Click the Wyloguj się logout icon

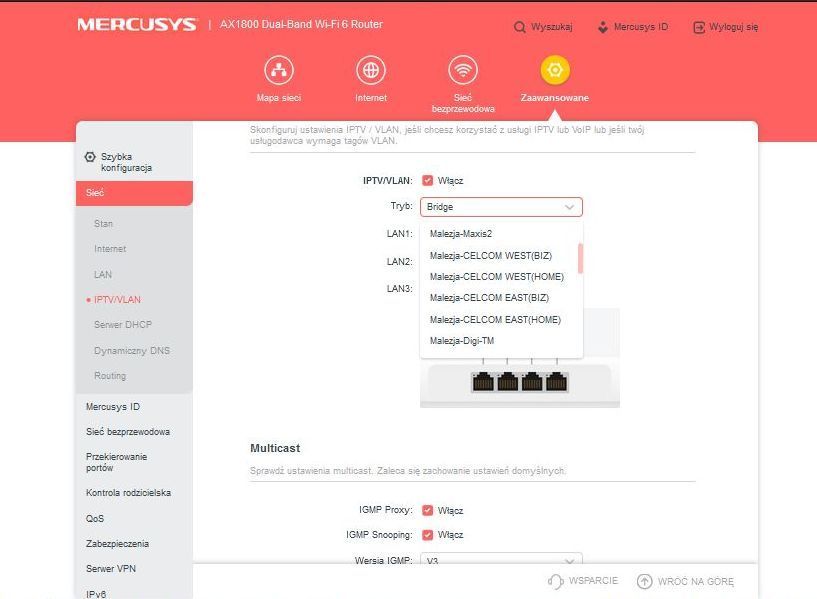pyautogui.click(x=699, y=27)
